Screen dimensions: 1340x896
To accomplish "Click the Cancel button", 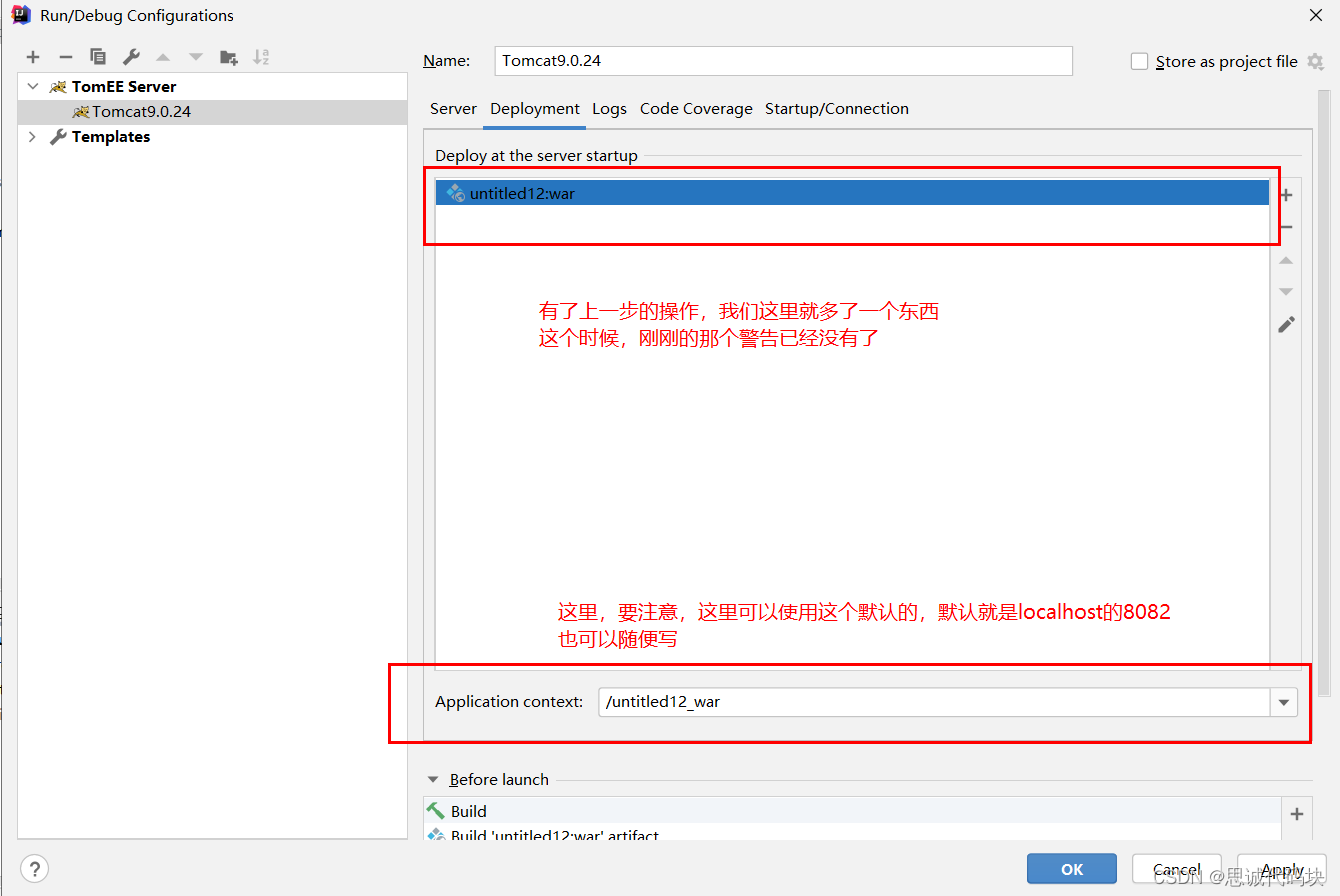I will (1177, 869).
